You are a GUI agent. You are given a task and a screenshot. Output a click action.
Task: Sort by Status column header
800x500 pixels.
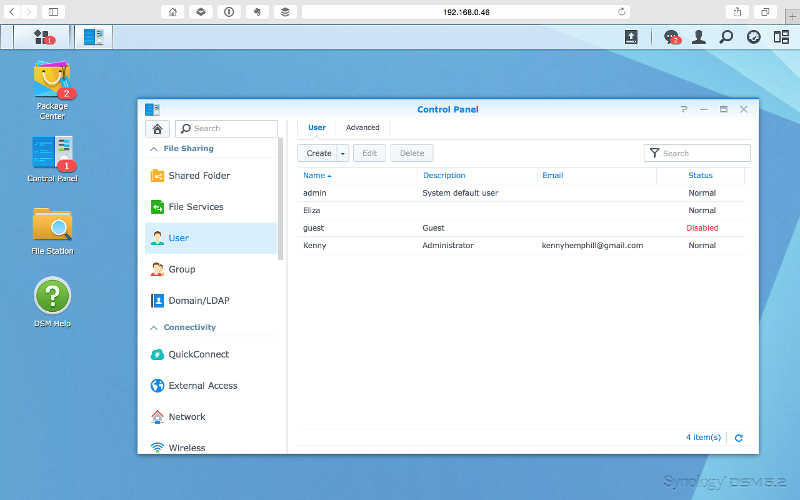(x=701, y=176)
